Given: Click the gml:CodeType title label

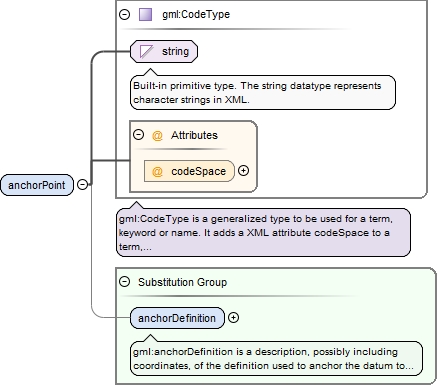Looking at the screenshot, I should tap(196, 15).
